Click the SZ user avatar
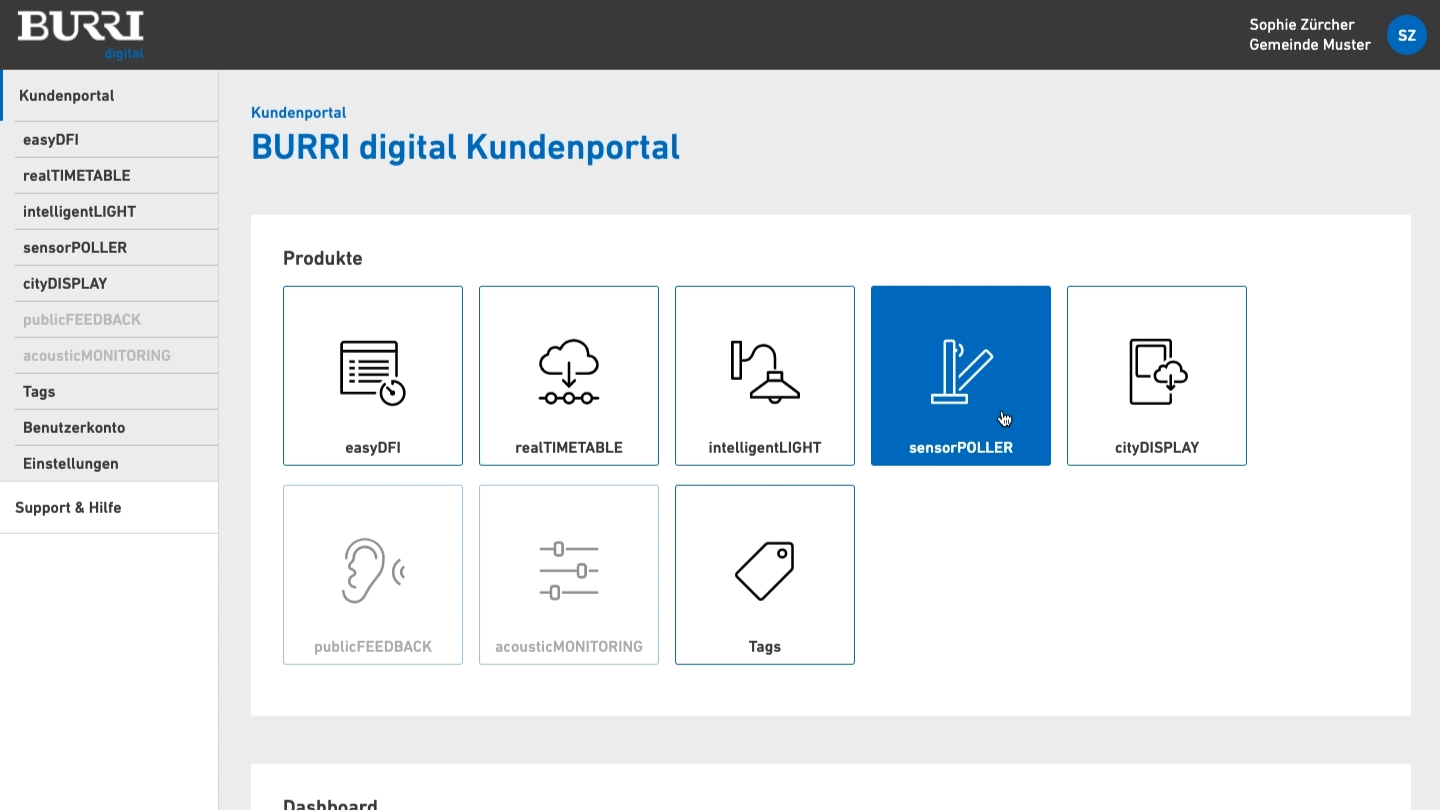 1406,35
